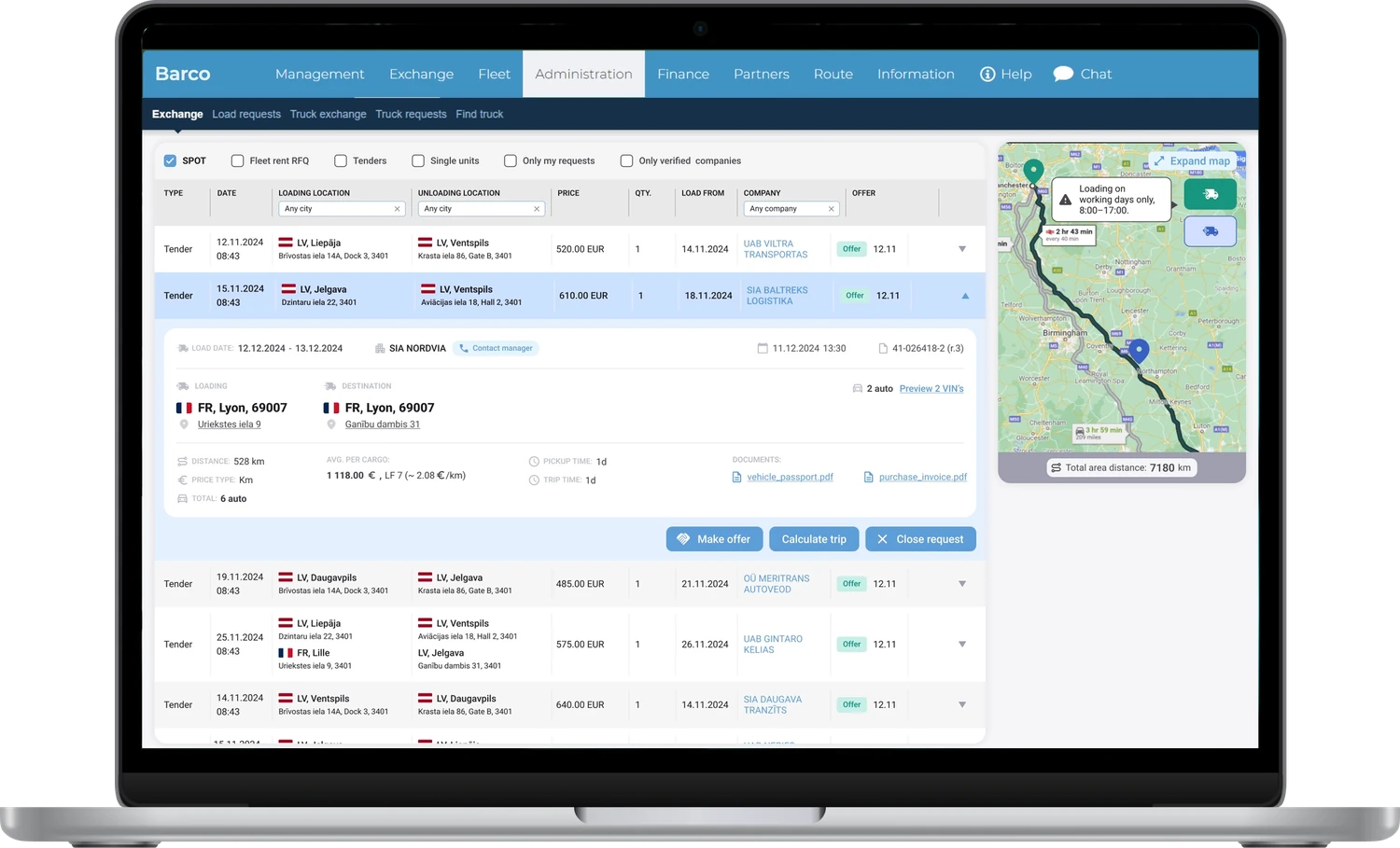The height and width of the screenshot is (848, 1400).
Task: Enable the Fleet rent RFQ checkbox
Action: pyautogui.click(x=237, y=160)
